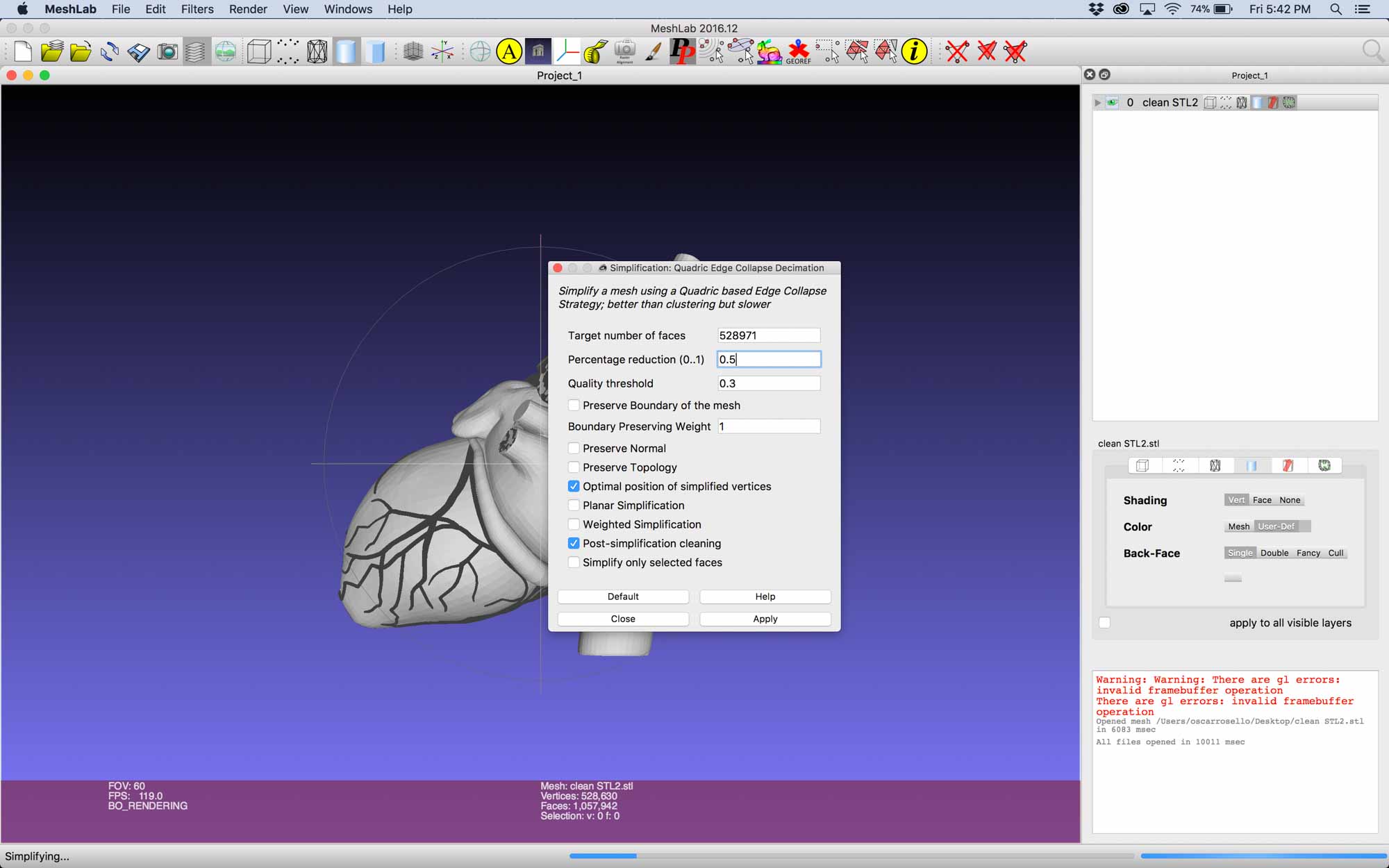This screenshot has width=1389, height=868.
Task: Select vertices with dashed rectangle tool
Action: click(827, 51)
